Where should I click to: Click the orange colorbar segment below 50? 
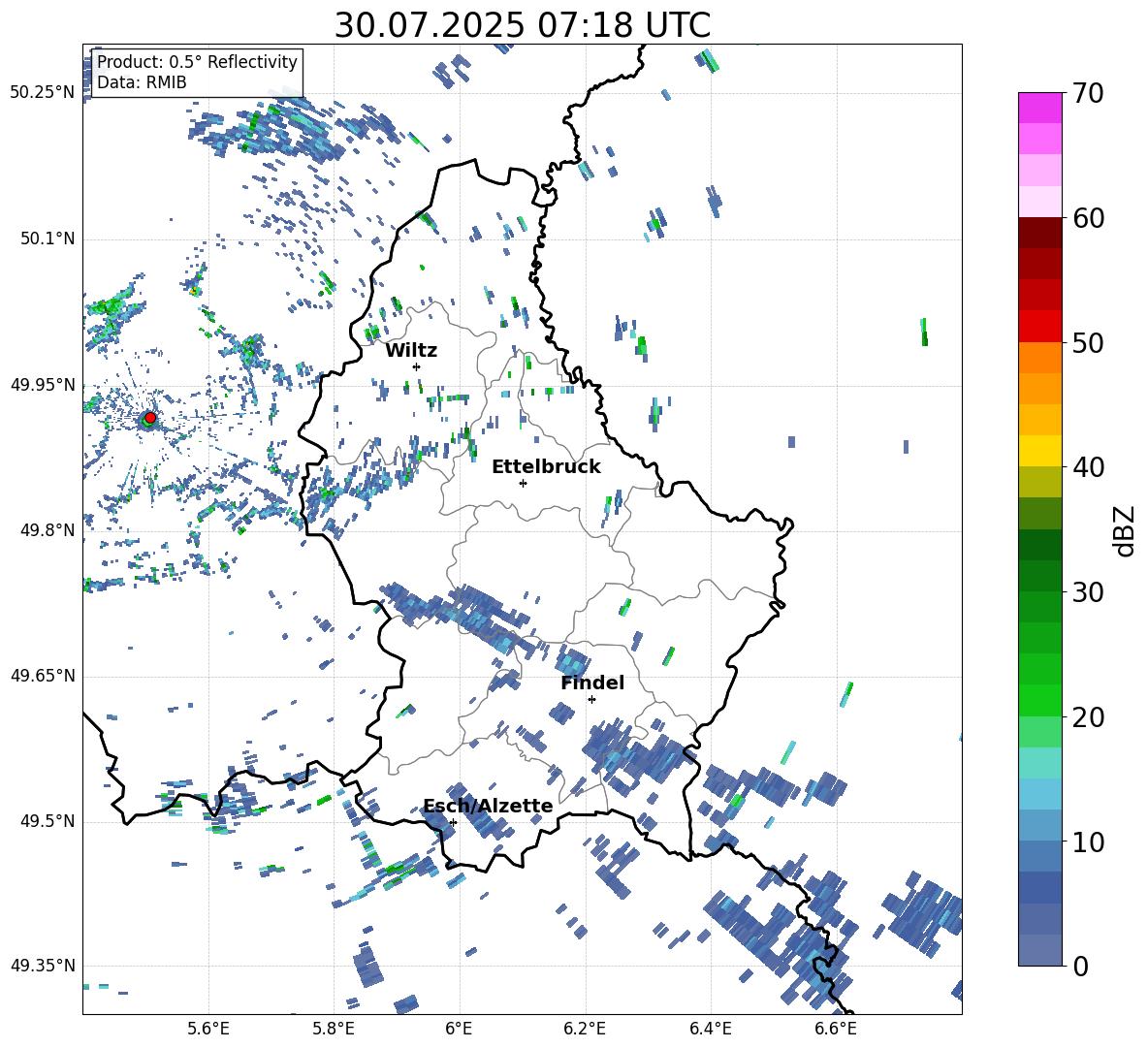point(1040,358)
